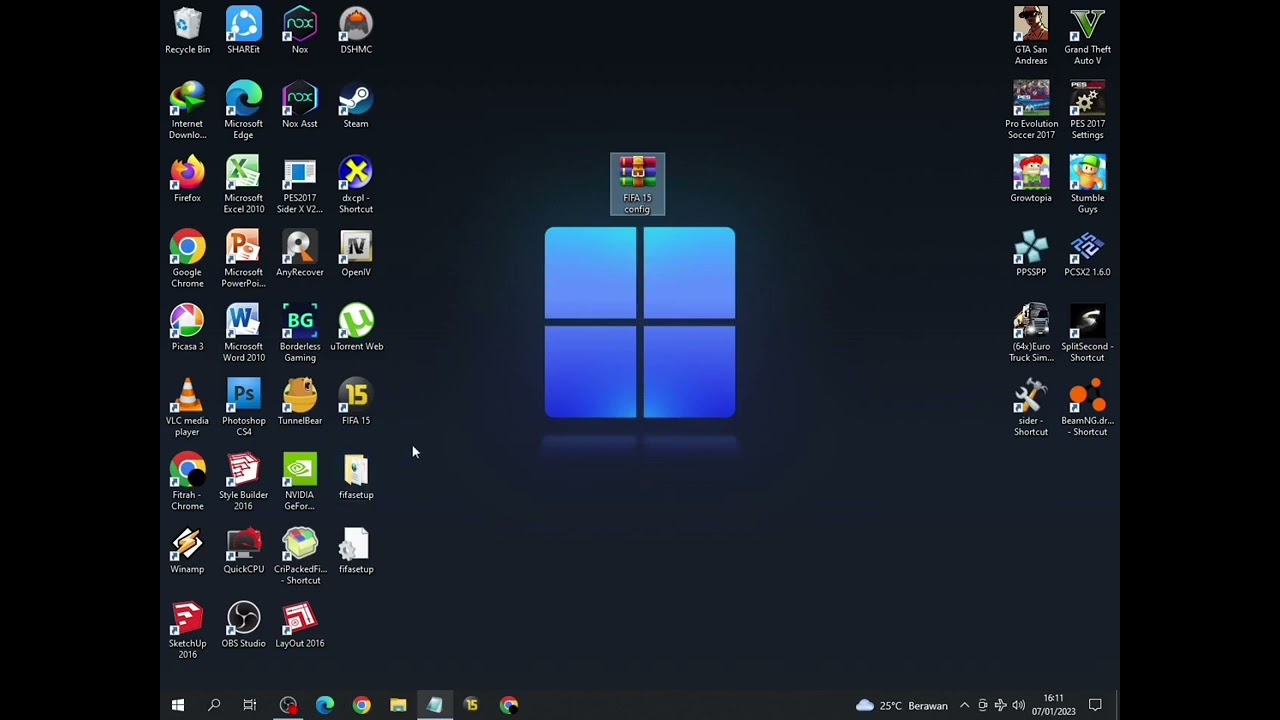Select fifasetup file with gear icon
This screenshot has width=1280, height=720.
tap(356, 551)
